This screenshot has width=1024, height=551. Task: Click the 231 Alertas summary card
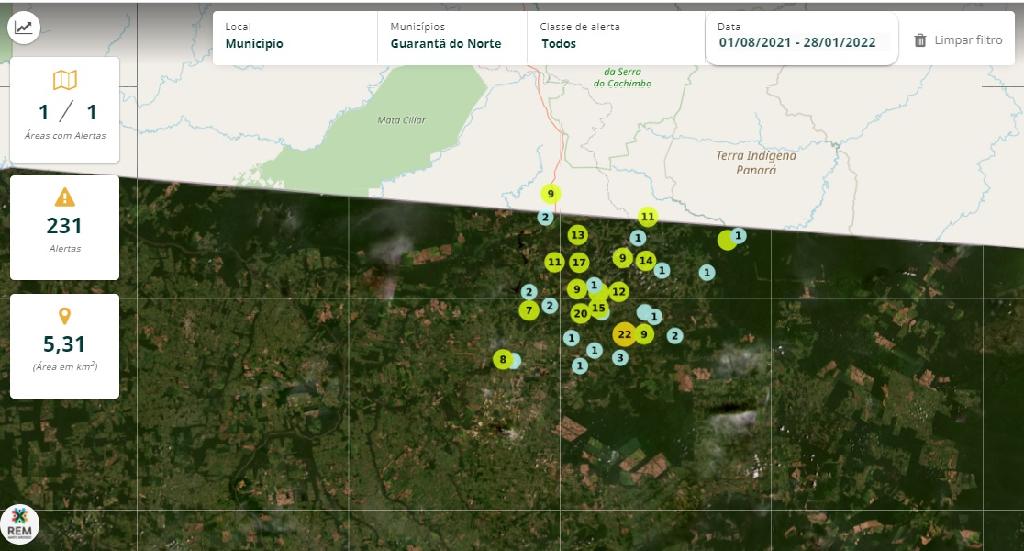point(64,227)
